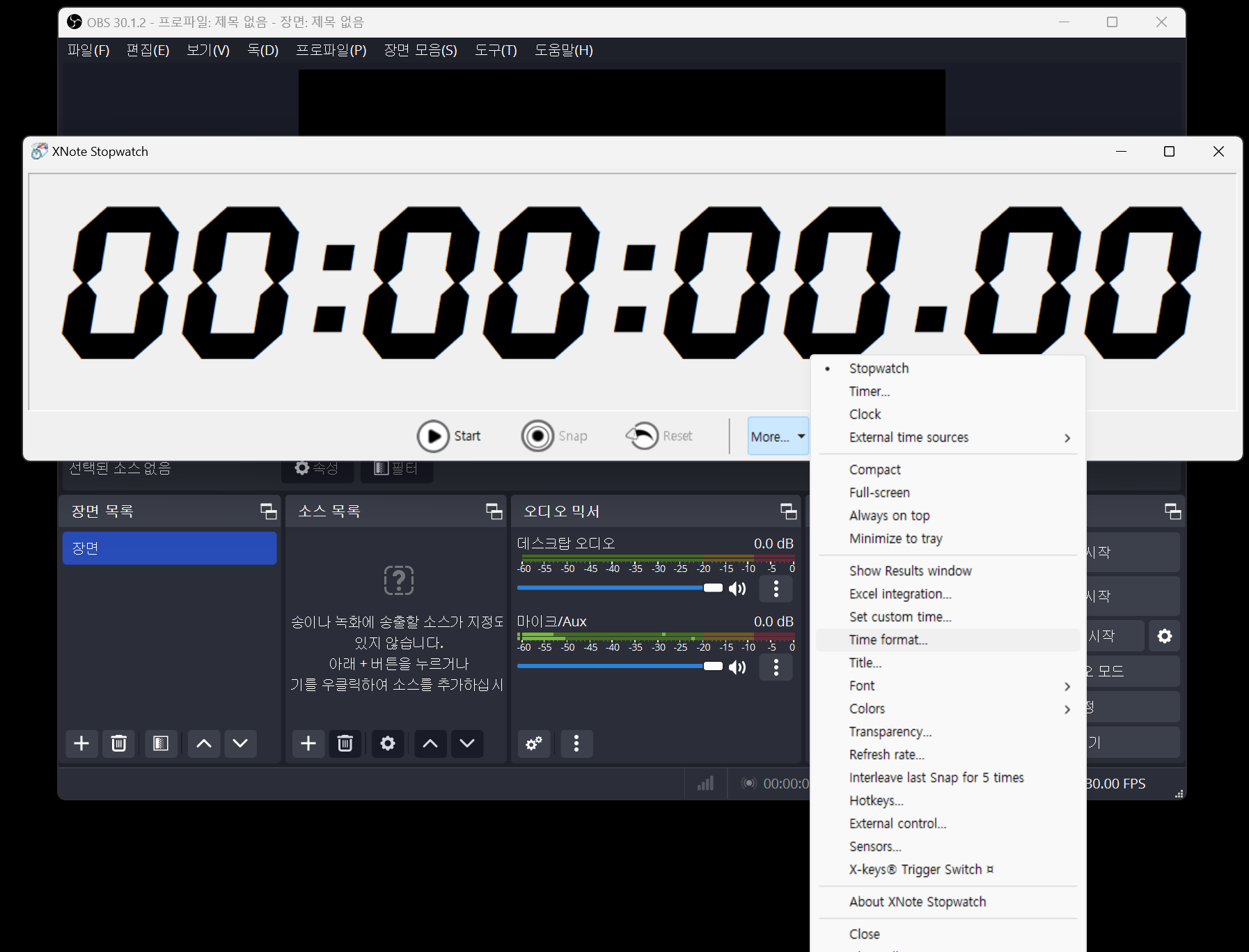
Task: Open Time format... menu item
Action: (950, 640)
